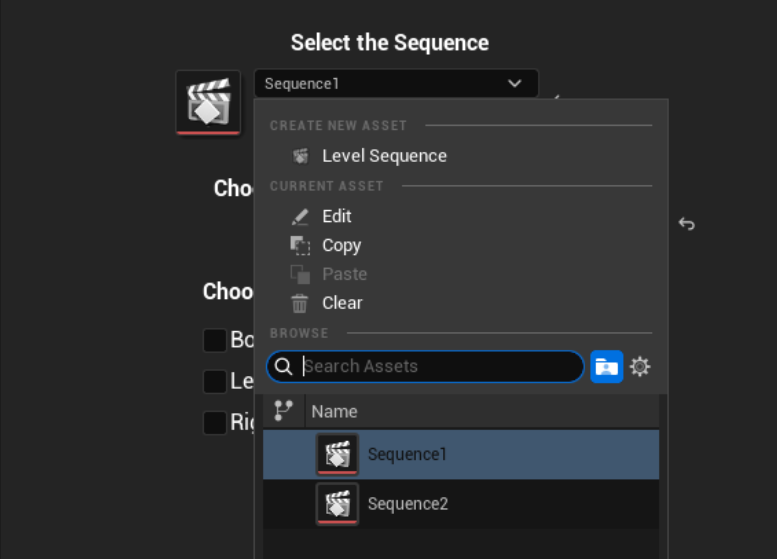Screen dimensions: 777x559
Task: Sort by the Name column header
Action: (x=334, y=411)
